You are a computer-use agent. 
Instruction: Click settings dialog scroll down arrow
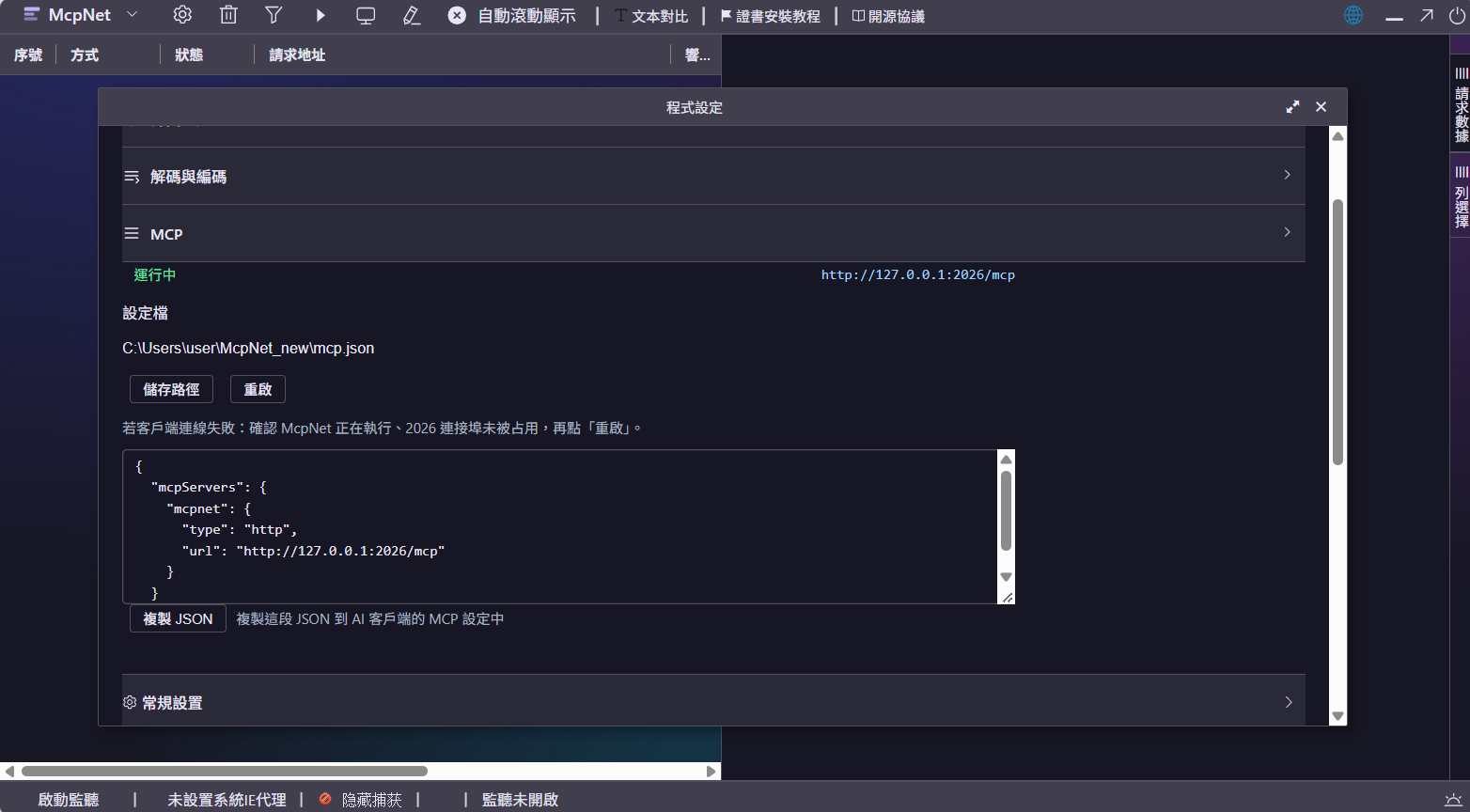coord(1337,716)
